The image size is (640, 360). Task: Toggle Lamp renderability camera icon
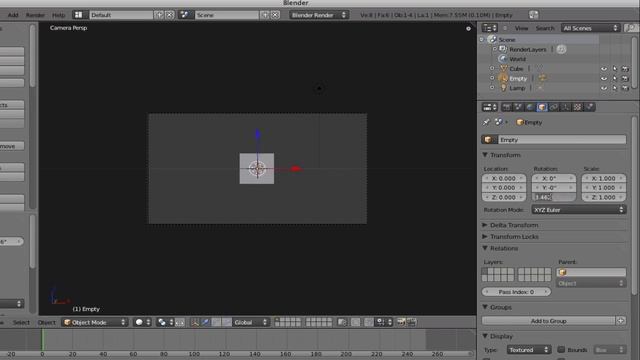coord(625,88)
